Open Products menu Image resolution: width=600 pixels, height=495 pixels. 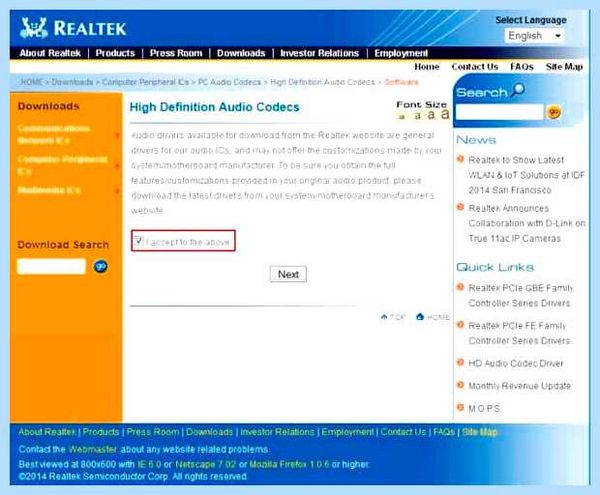pyautogui.click(x=115, y=53)
